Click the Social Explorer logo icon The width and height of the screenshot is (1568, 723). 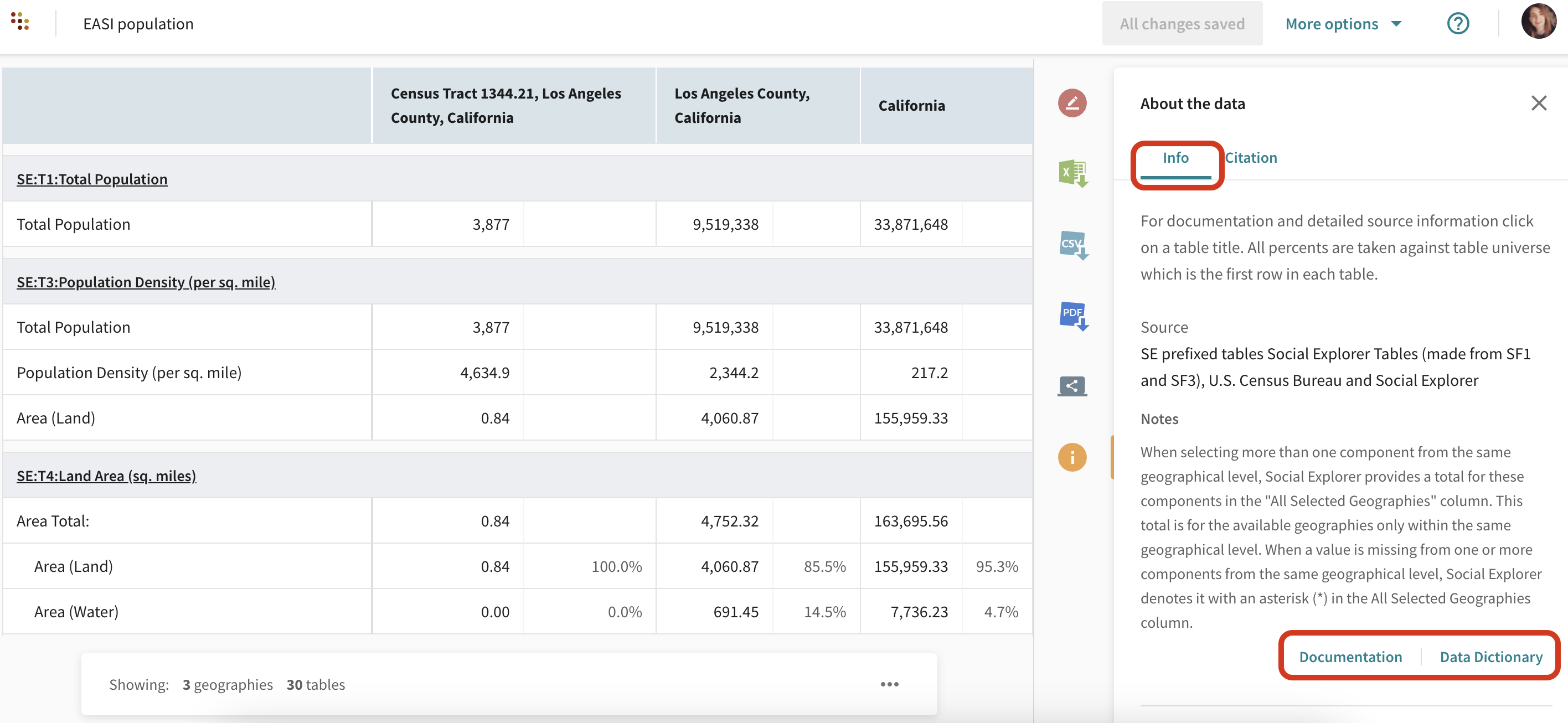tap(20, 21)
